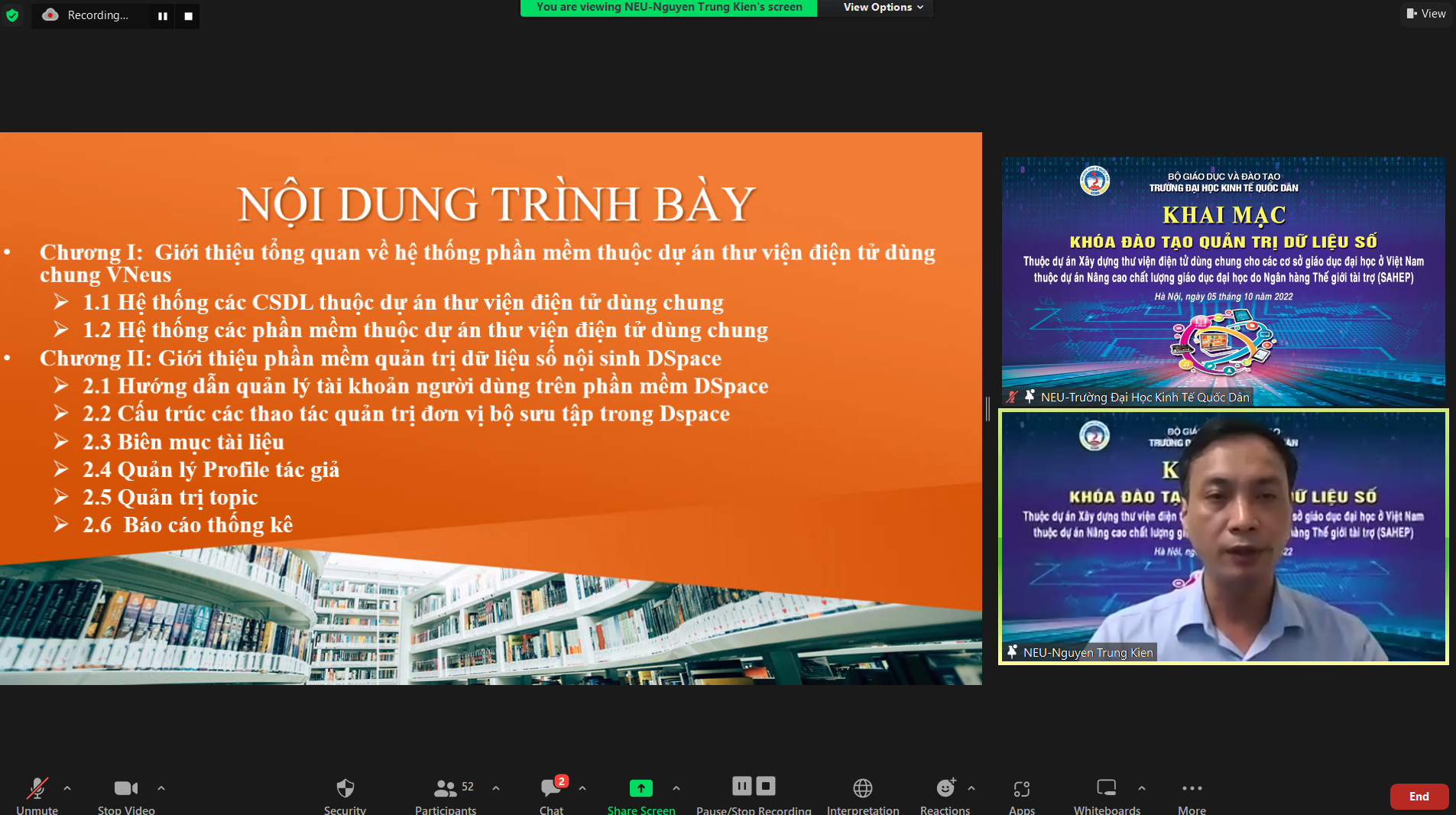1456x815 pixels.
Task: Open the Participants panel
Action: [x=446, y=788]
